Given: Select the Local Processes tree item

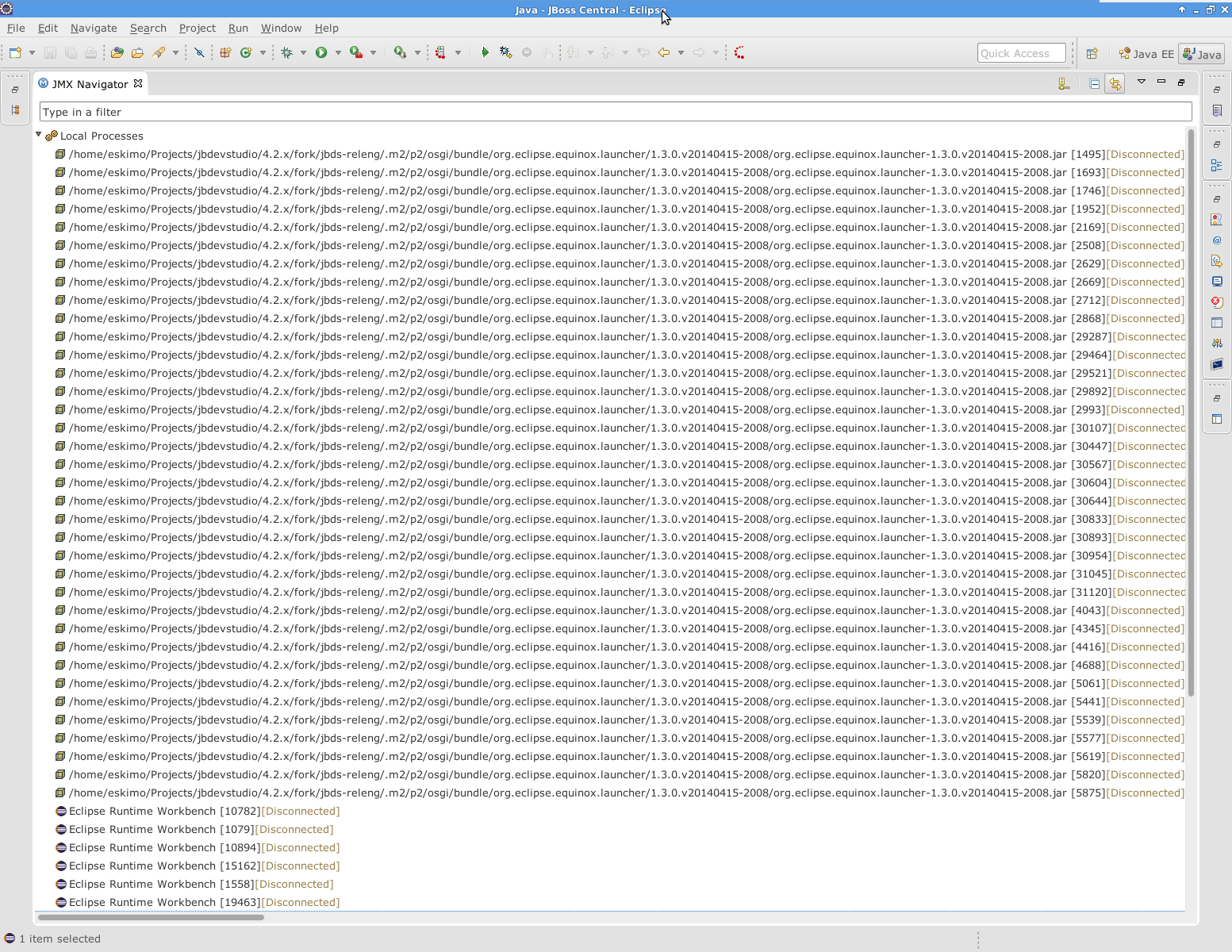Looking at the screenshot, I should 102,136.
